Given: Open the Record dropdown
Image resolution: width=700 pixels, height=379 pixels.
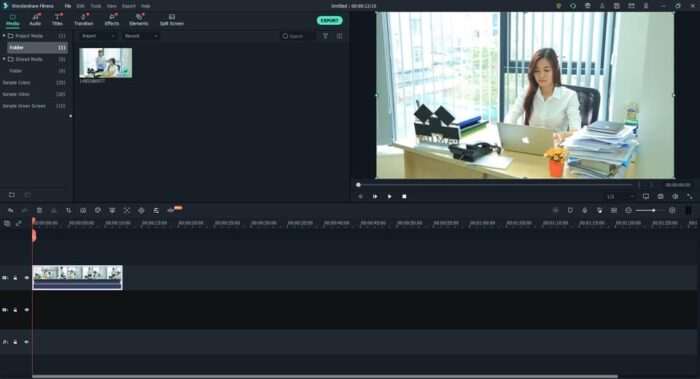Looking at the screenshot, I should click(x=141, y=36).
